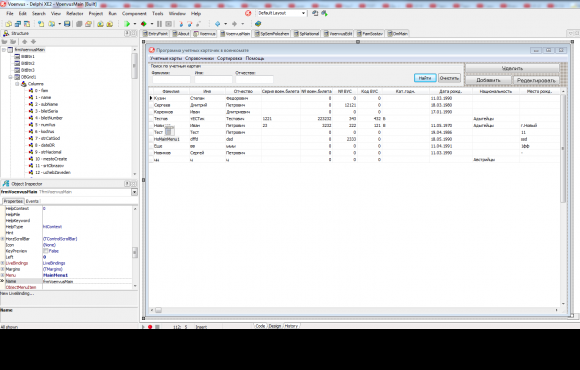Open the component selector dropdown in Object Inspector
The image size is (580, 370).
134,192
